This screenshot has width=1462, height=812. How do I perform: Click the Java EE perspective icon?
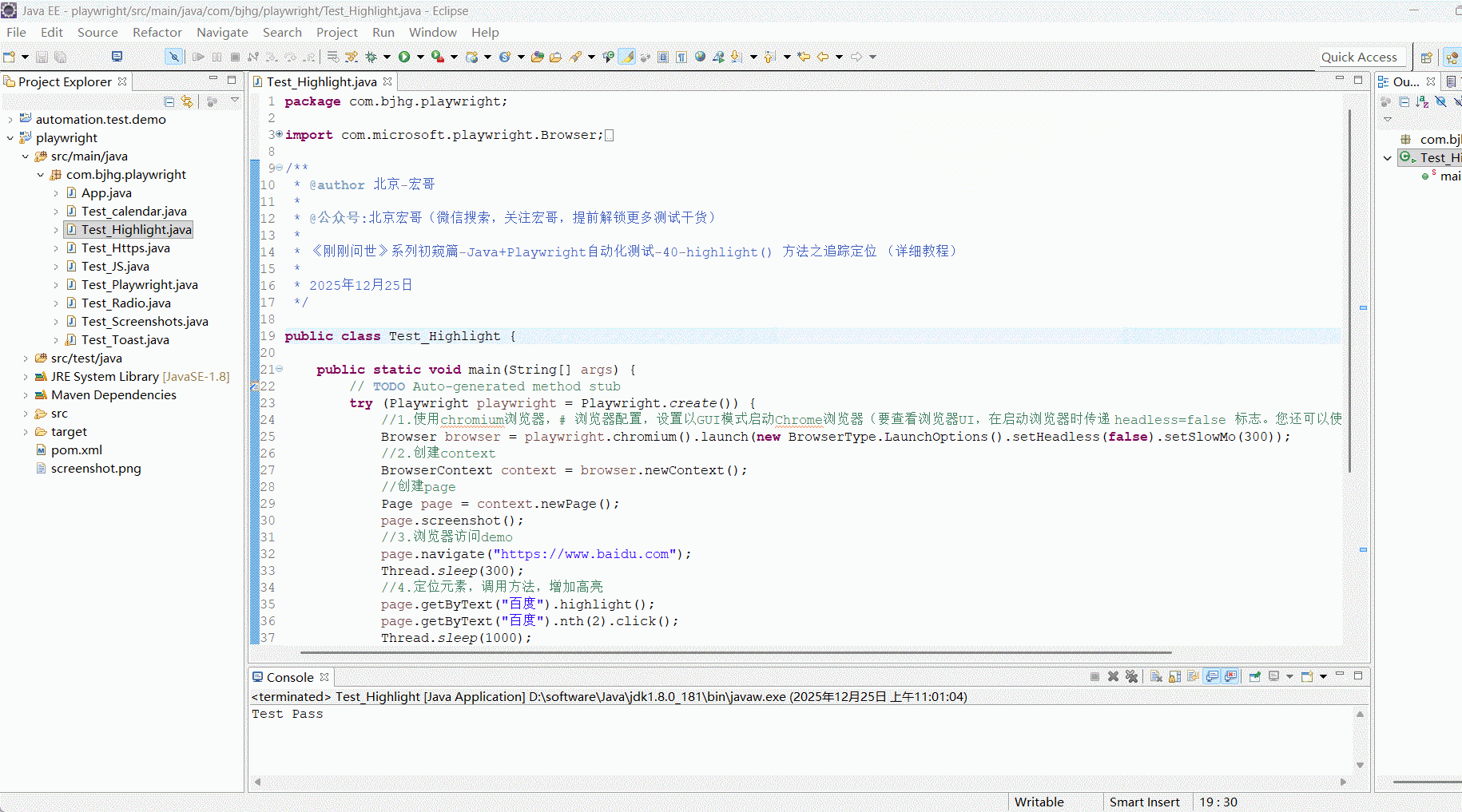click(x=1452, y=57)
